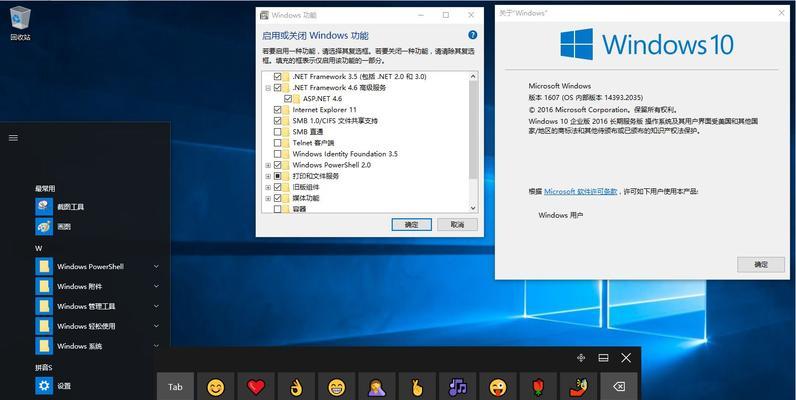Jump via letter W header in Start
This screenshot has height=400, width=796.
39,248
